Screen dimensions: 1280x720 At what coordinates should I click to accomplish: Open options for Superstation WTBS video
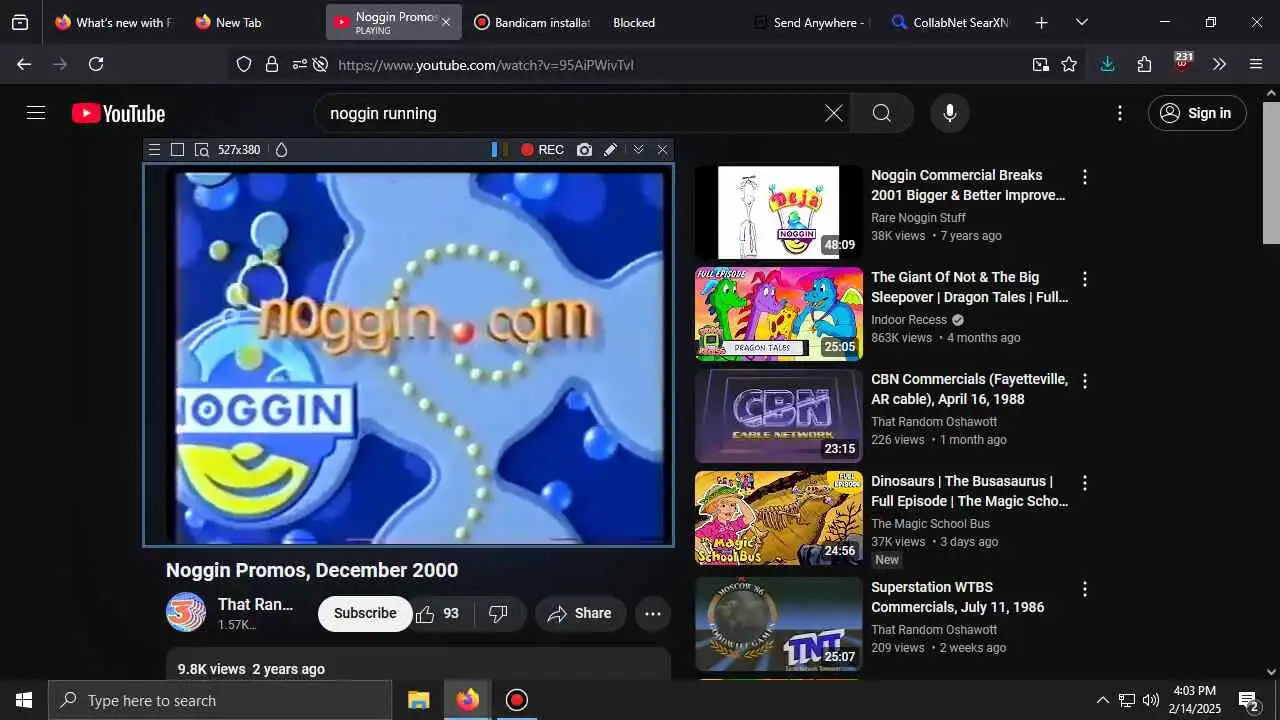point(1084,589)
